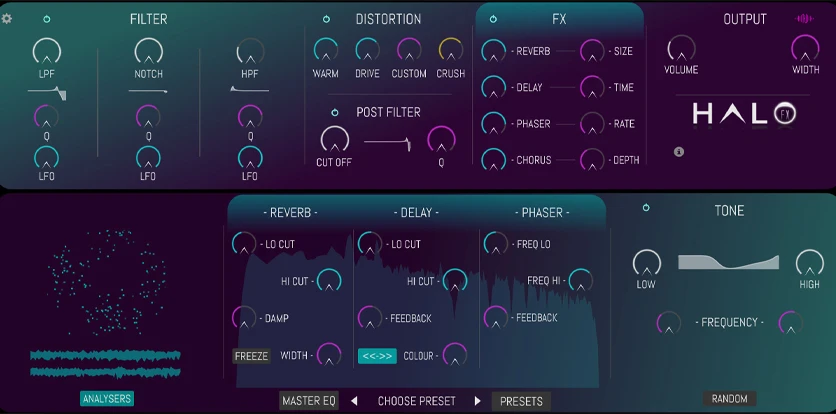This screenshot has height=414, width=836.
Task: Click the LFO knob under HPF
Action: [250, 158]
